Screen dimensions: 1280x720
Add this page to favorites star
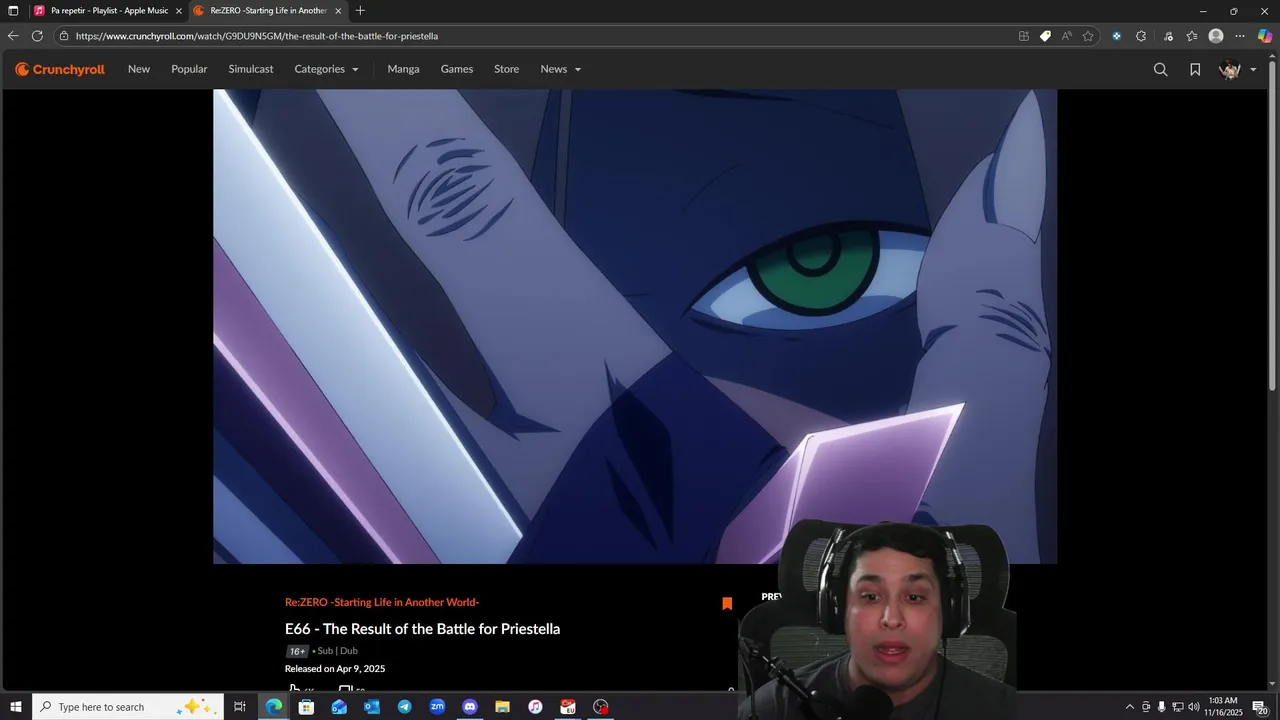click(x=1088, y=36)
